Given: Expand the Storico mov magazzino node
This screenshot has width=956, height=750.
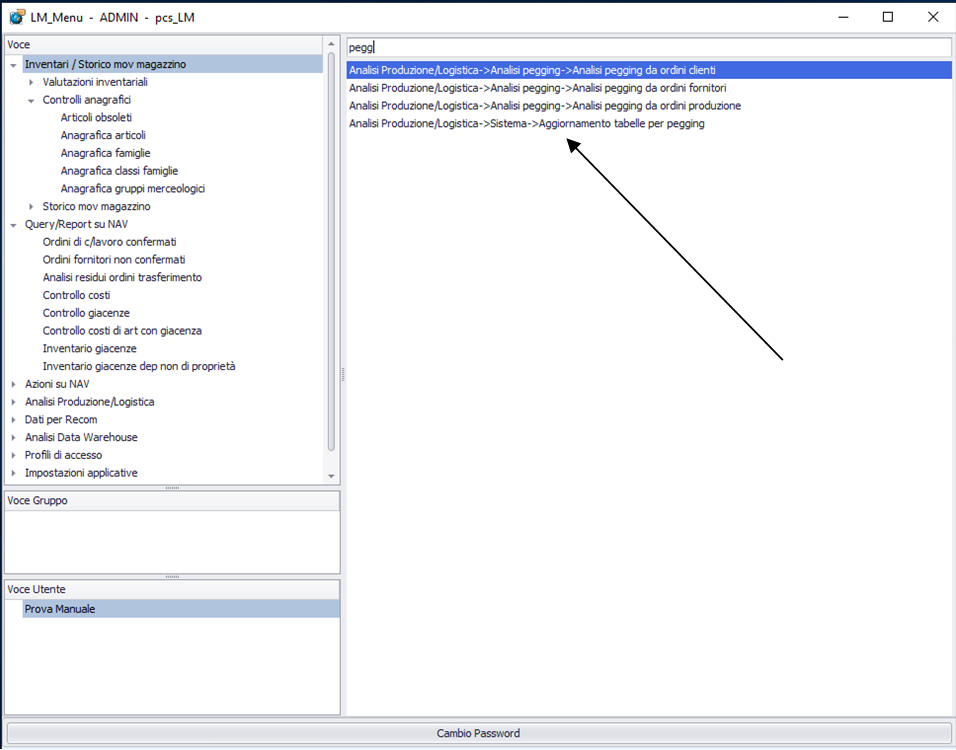Looking at the screenshot, I should click(x=32, y=207).
